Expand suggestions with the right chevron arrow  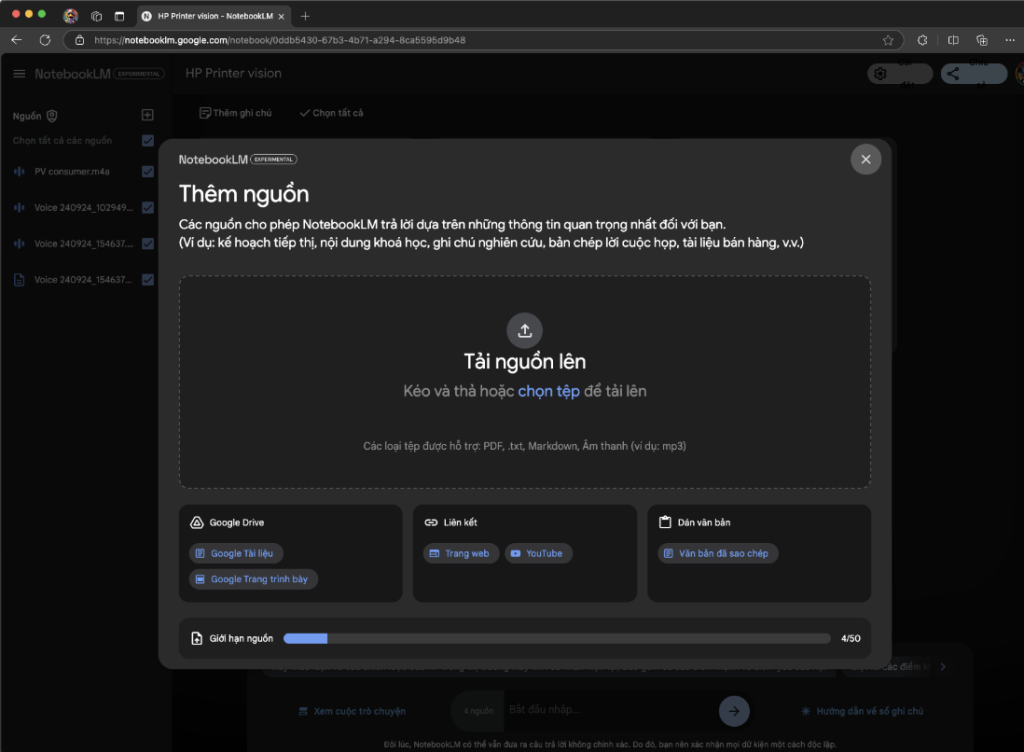(941, 666)
